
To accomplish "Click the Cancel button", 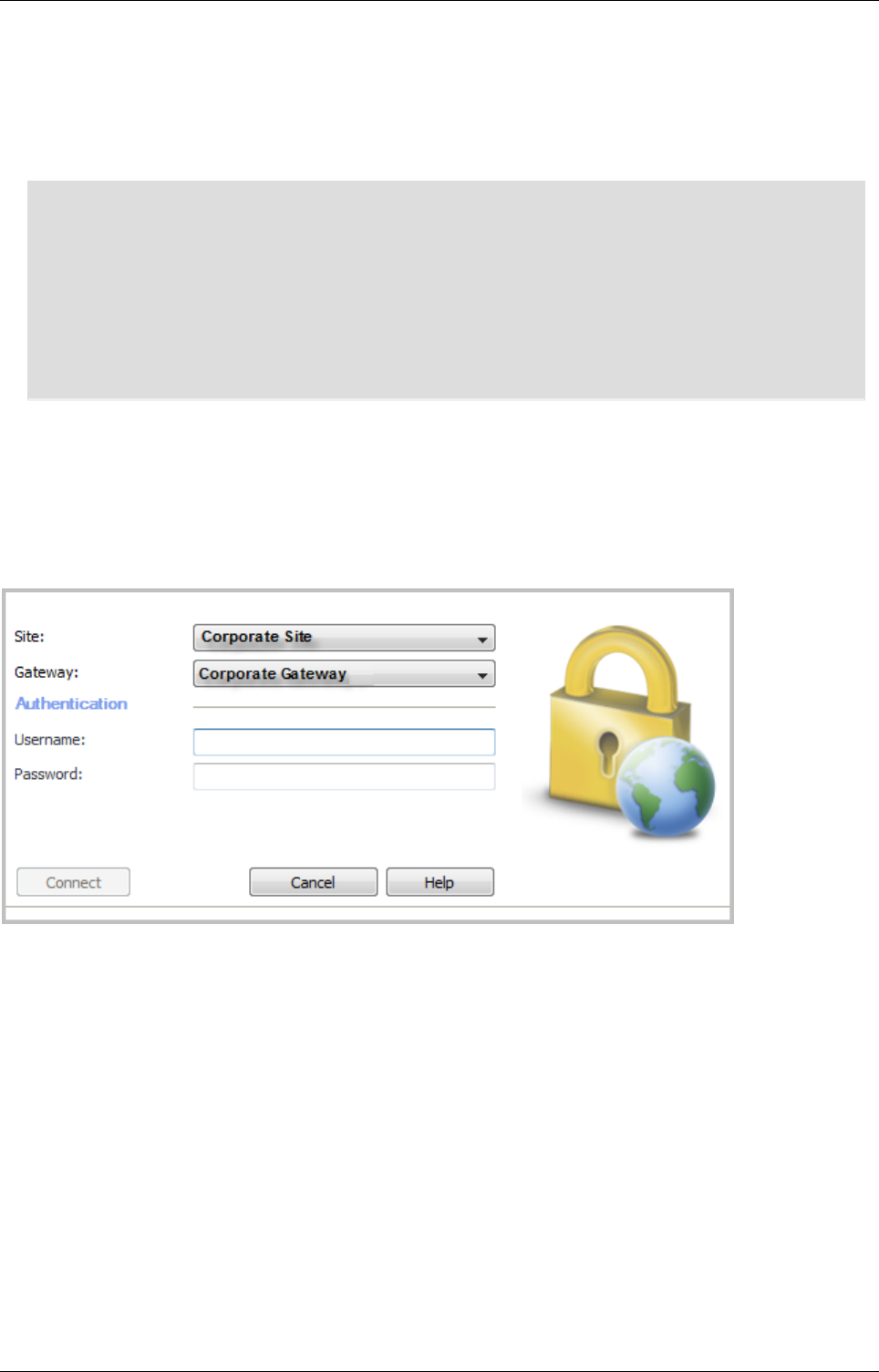I will 313,882.
